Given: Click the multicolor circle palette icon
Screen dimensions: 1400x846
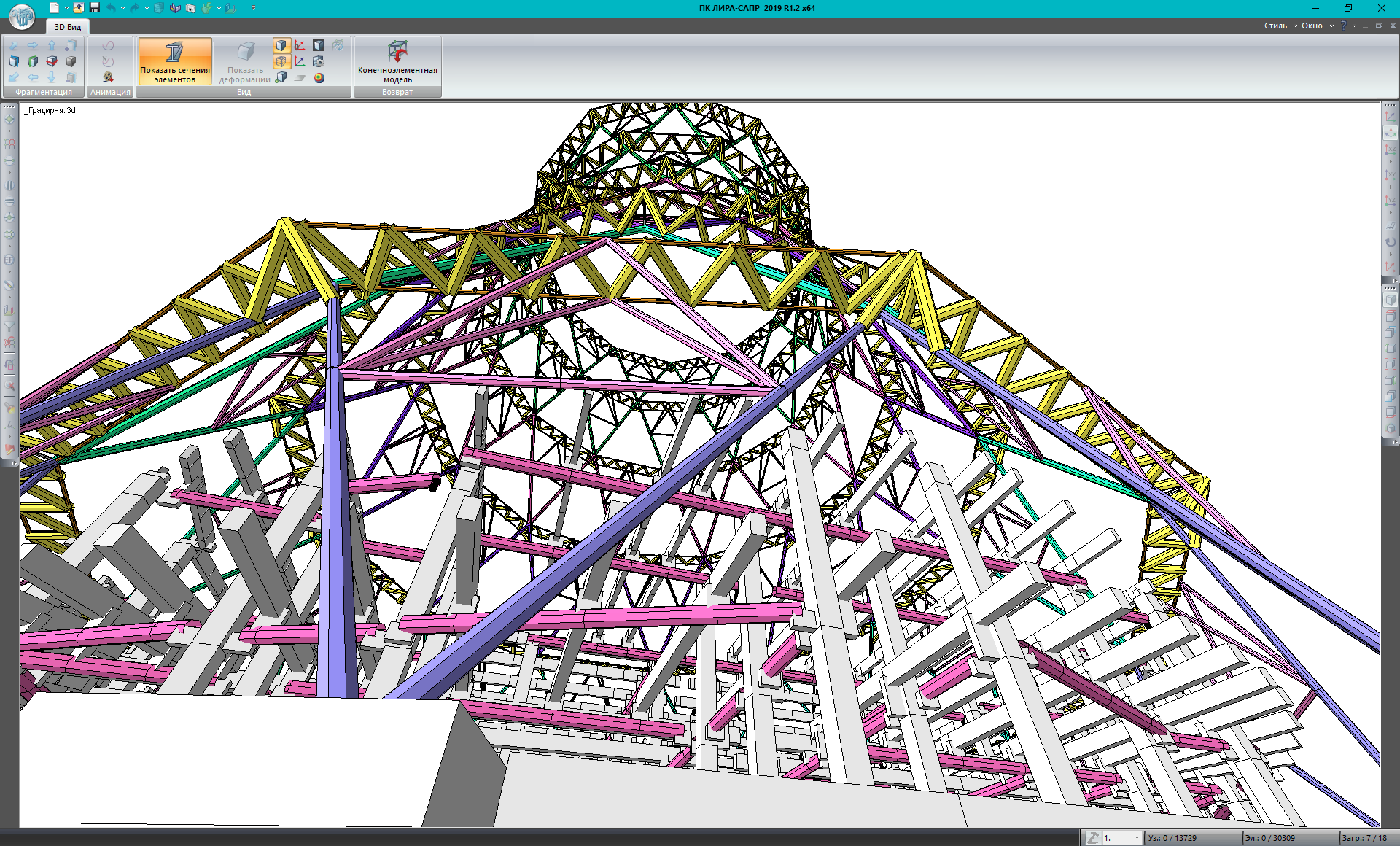Looking at the screenshot, I should tap(319, 78).
